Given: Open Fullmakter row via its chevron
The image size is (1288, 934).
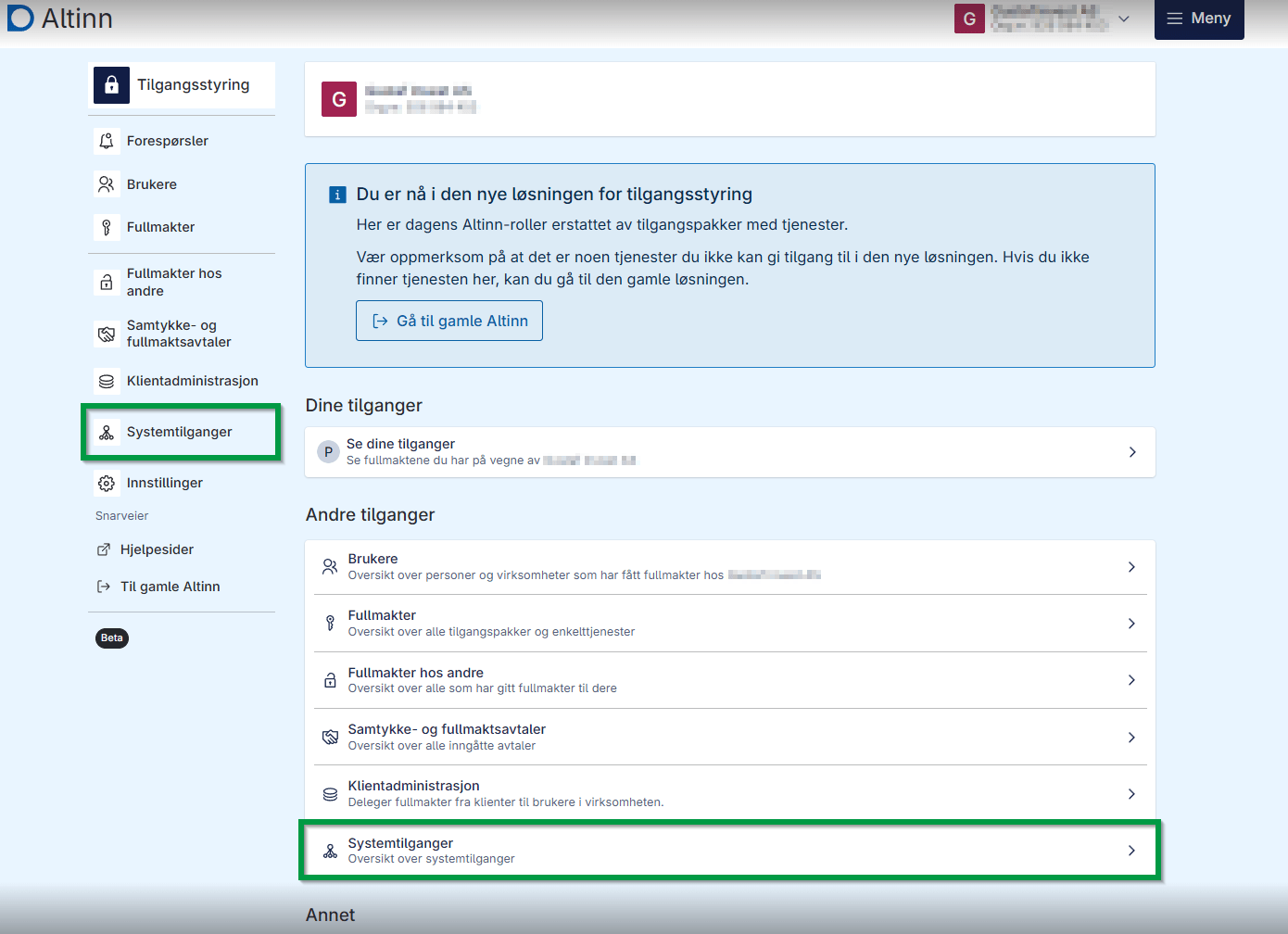Looking at the screenshot, I should (1131, 624).
